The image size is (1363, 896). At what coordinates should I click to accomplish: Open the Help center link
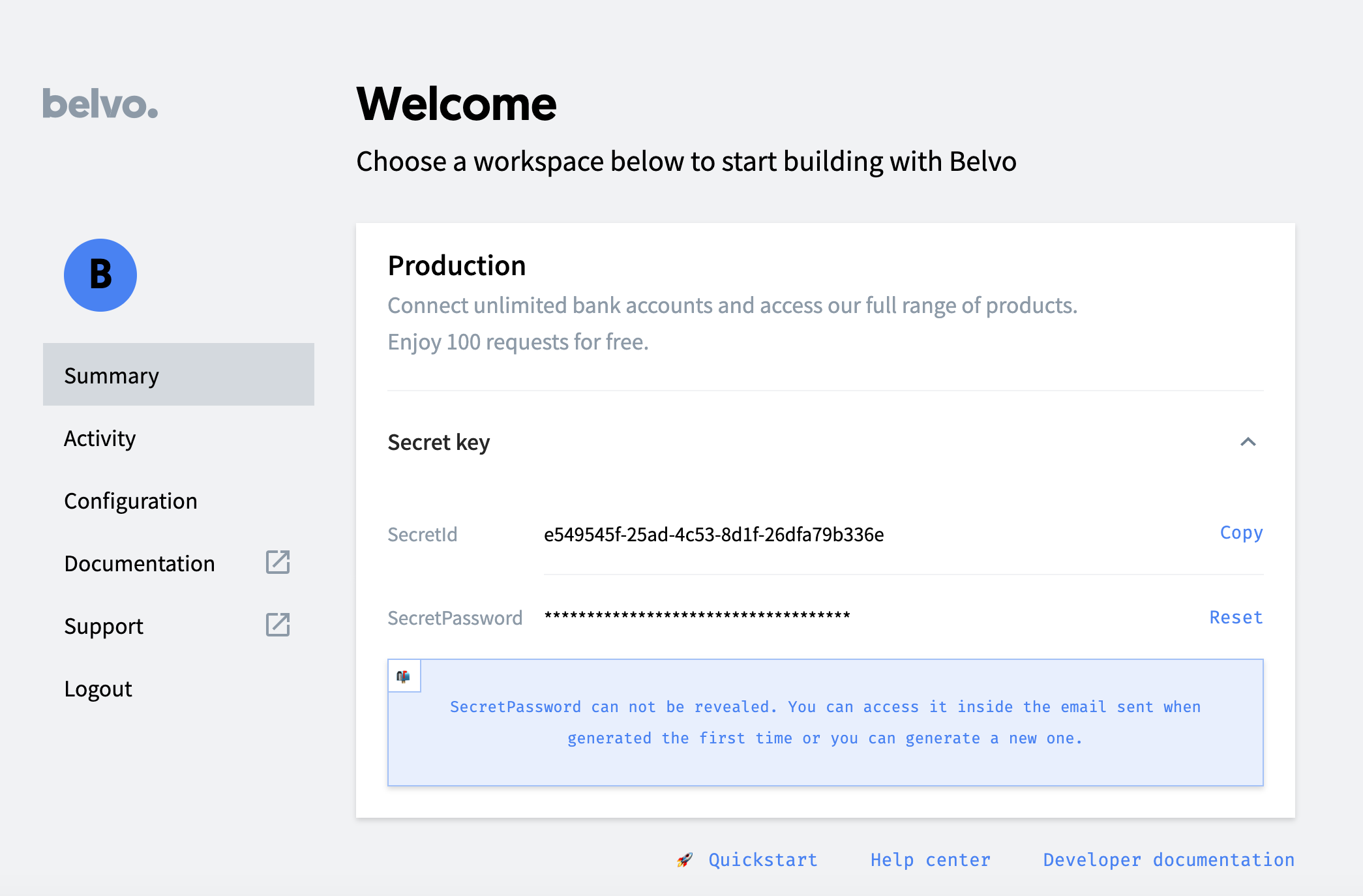tap(931, 860)
